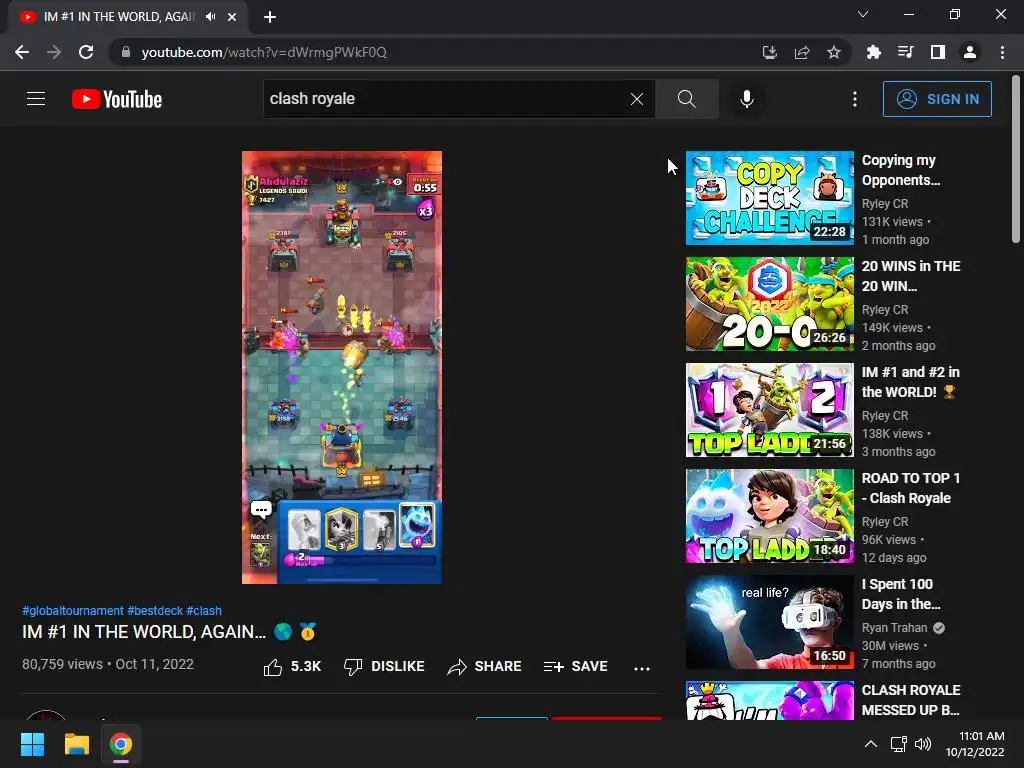
Task: Toggle the Chrome side panel icon
Action: pyautogui.click(x=938, y=52)
